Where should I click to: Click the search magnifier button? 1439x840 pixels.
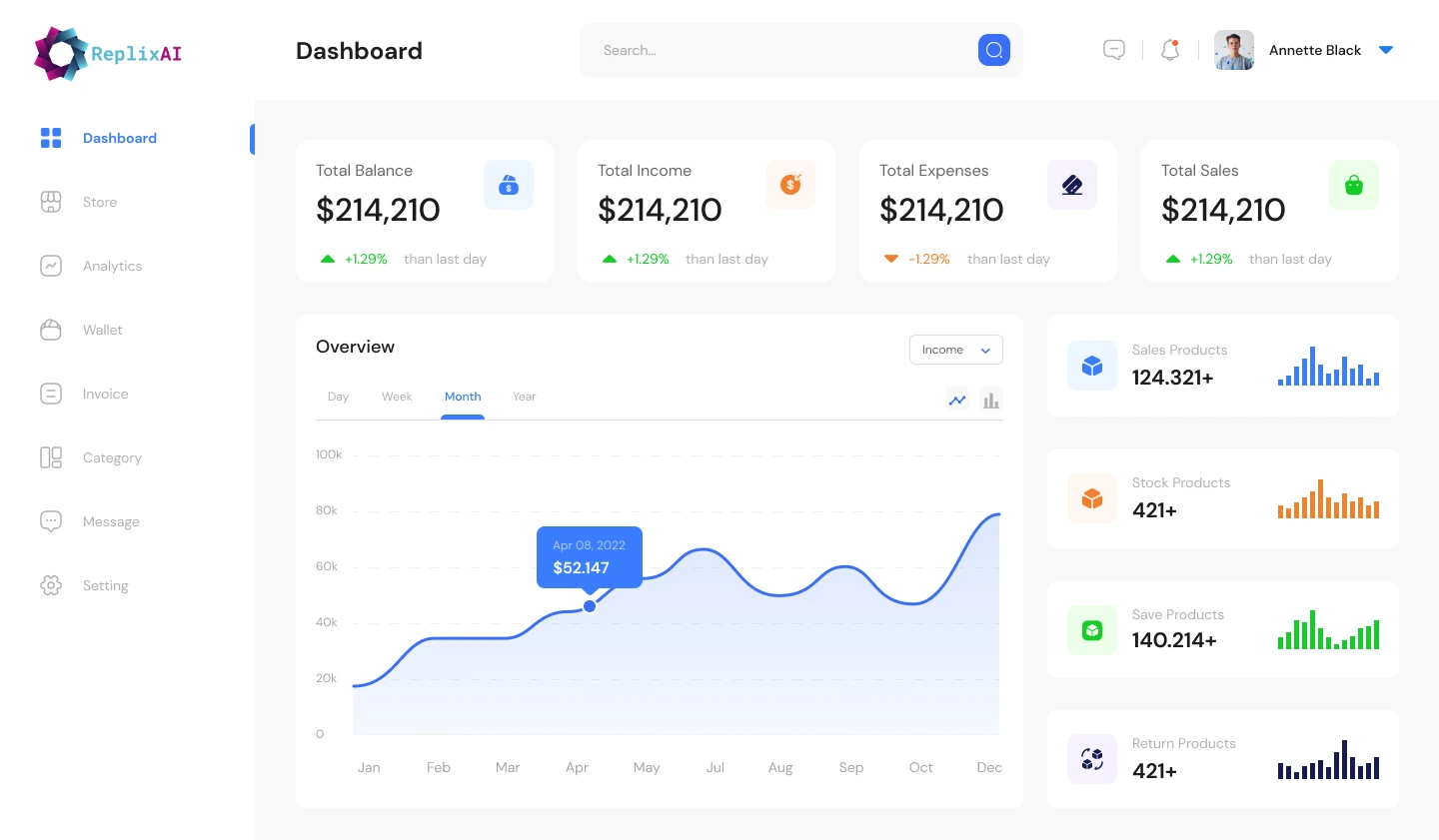click(993, 50)
